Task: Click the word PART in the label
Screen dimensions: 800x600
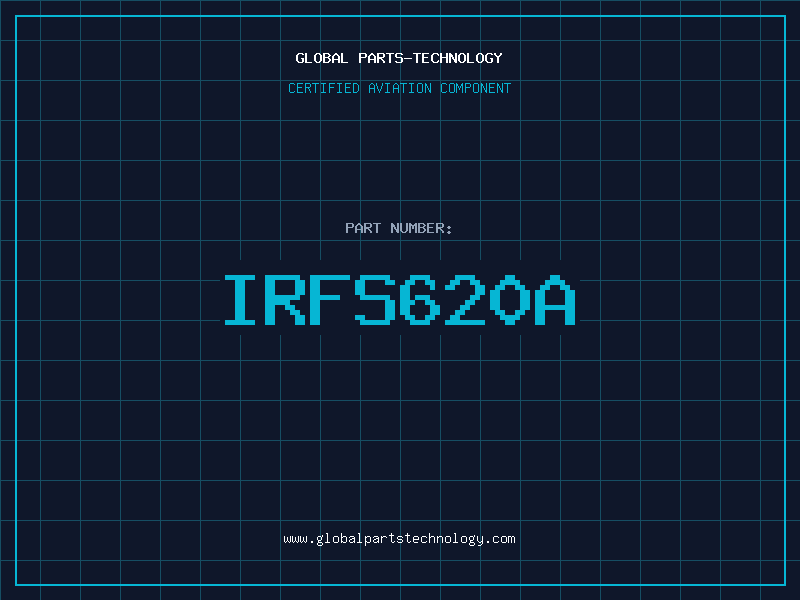Action: point(362,228)
